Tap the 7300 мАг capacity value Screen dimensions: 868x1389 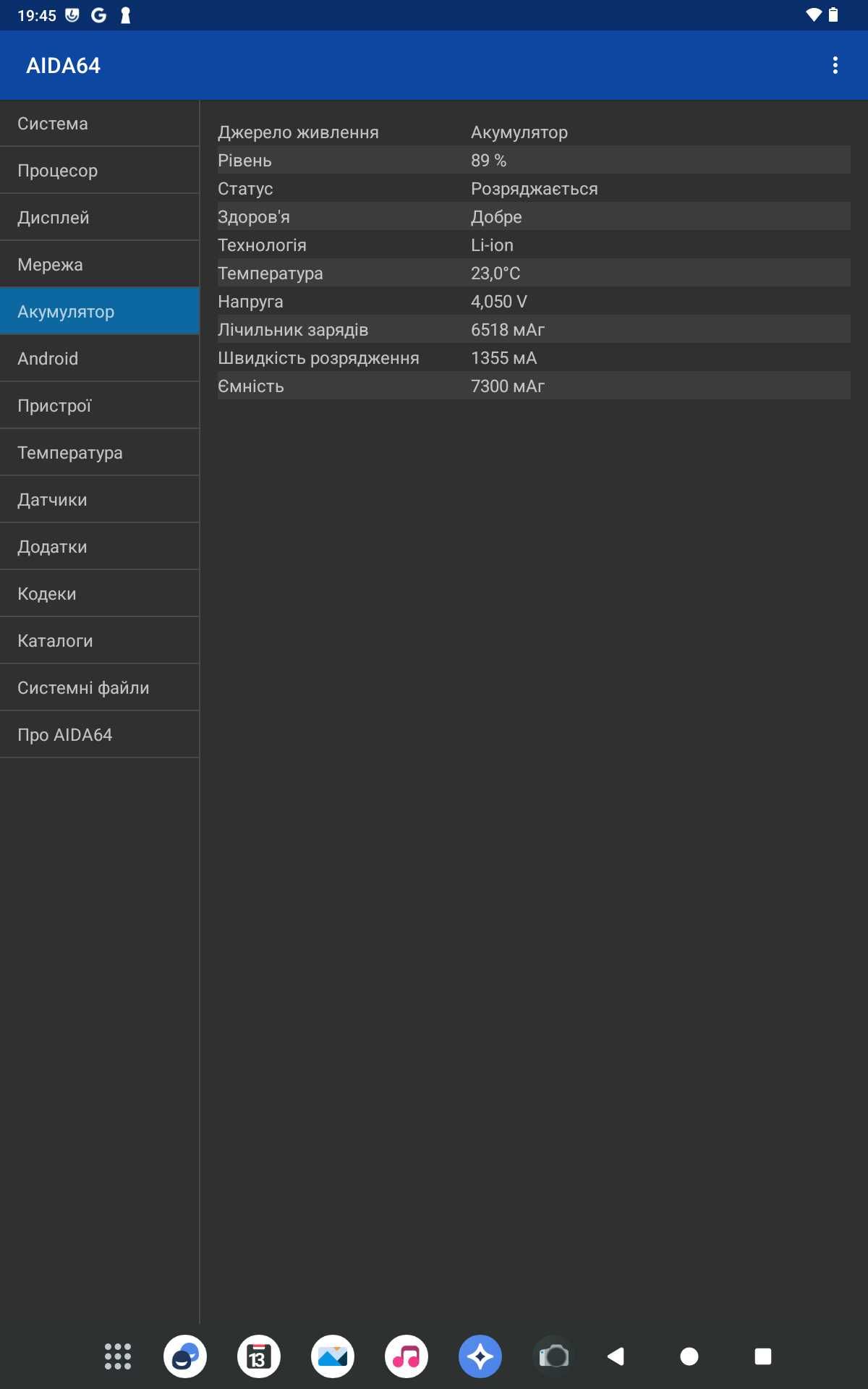point(508,386)
